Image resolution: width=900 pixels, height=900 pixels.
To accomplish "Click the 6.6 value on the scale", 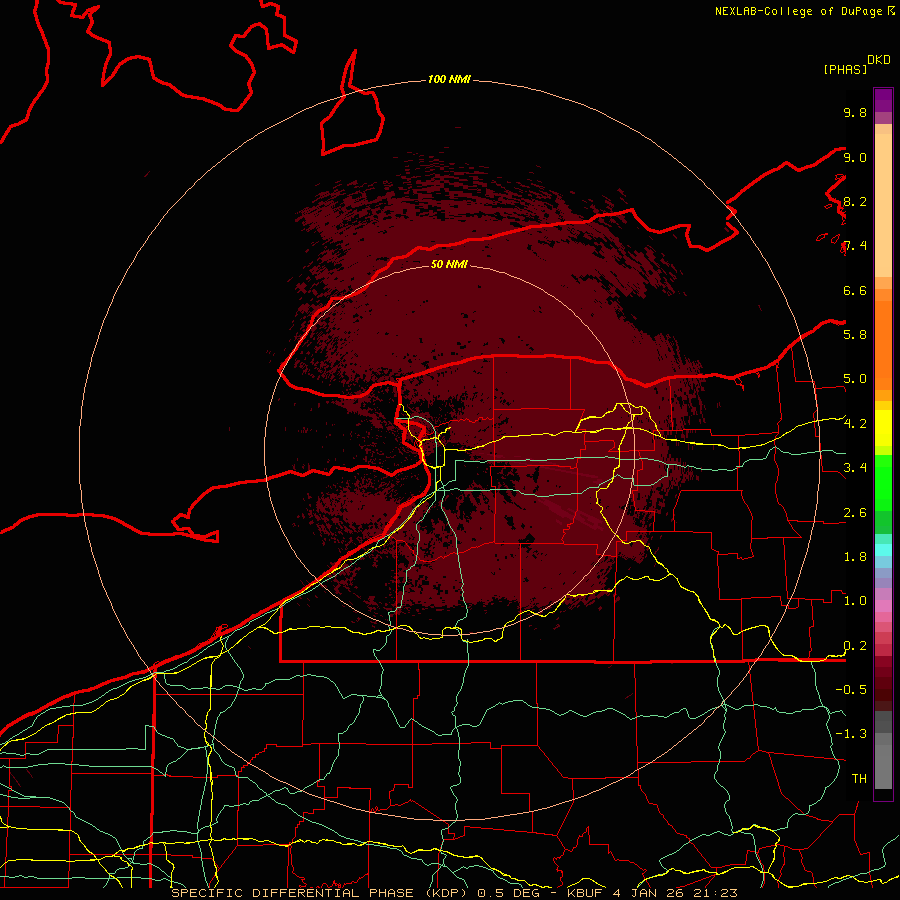I will point(855,290).
